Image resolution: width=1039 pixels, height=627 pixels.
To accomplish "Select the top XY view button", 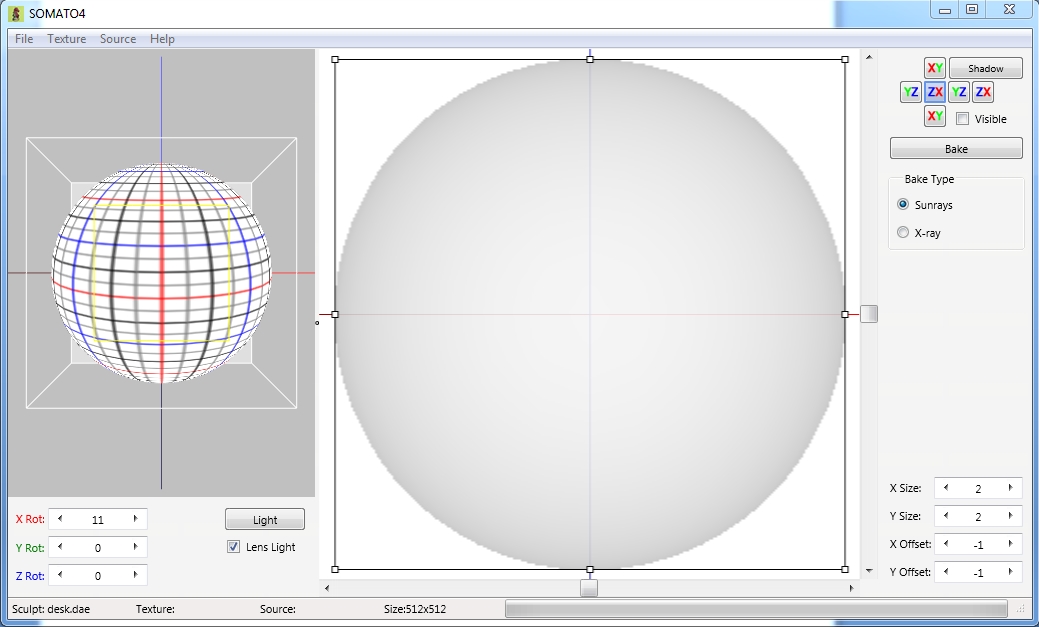I will (935, 68).
